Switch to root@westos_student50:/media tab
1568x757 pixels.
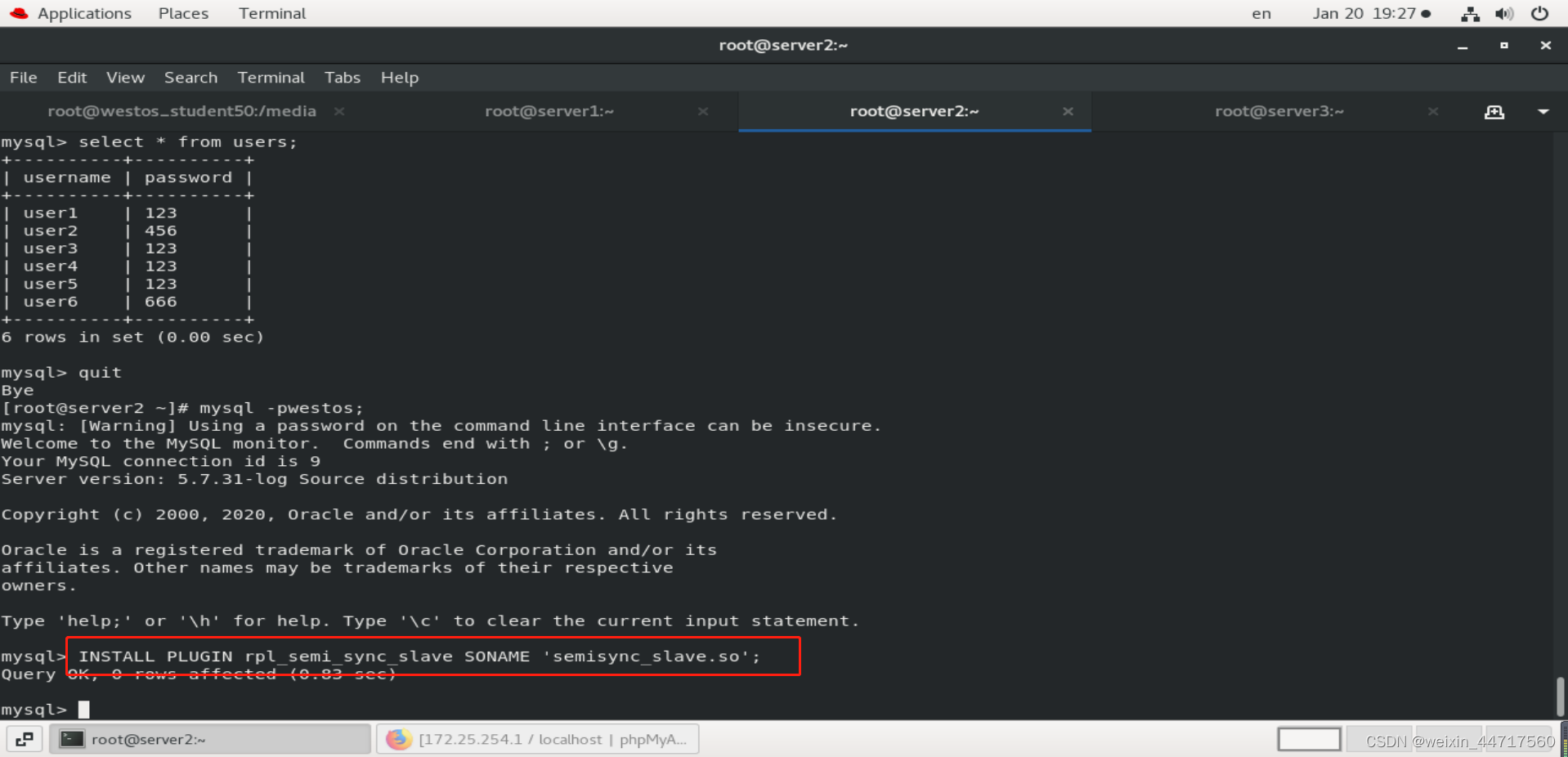tap(181, 111)
